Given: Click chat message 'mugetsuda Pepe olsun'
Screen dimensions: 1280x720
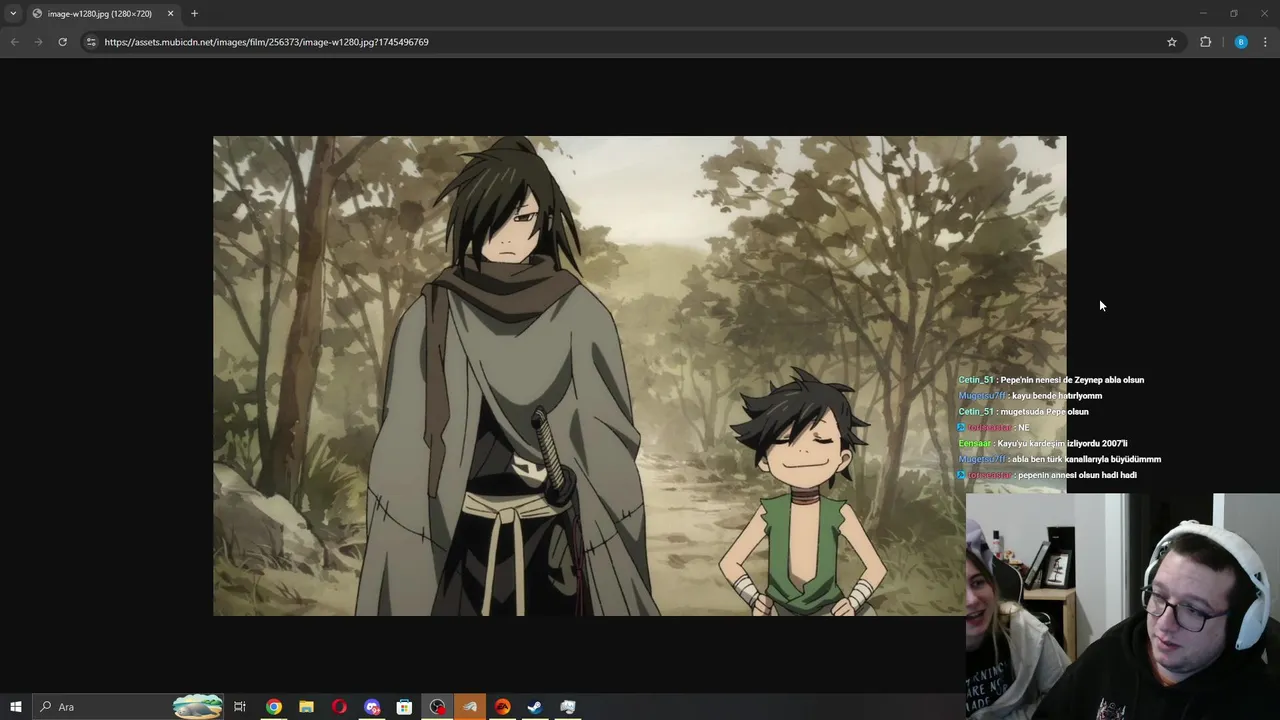Looking at the screenshot, I should click(1044, 412).
